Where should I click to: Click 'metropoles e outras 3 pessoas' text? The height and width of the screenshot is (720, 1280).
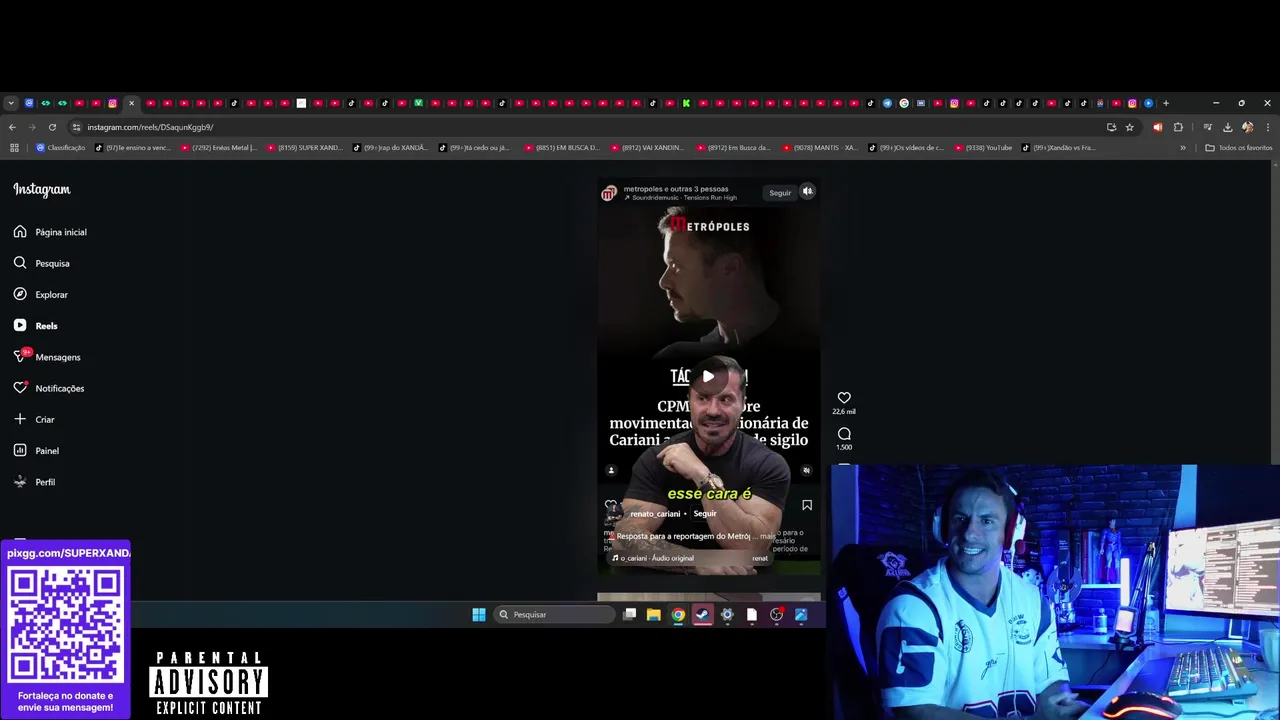pos(676,189)
